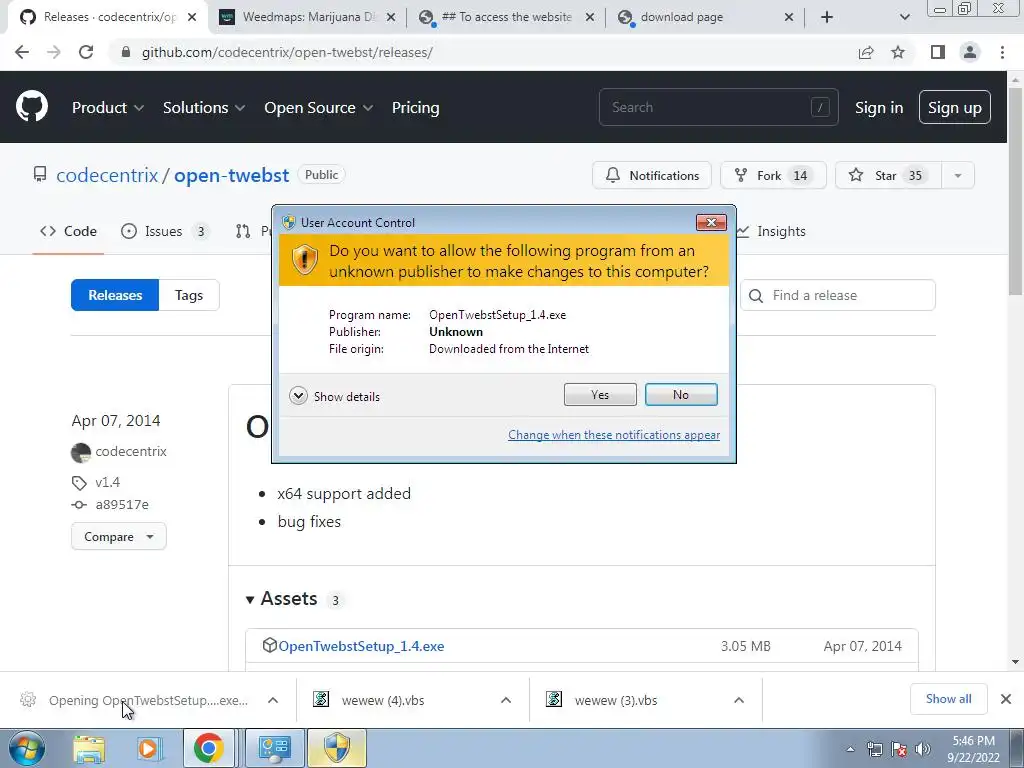Show hidden tray icons arrow

click(x=850, y=749)
